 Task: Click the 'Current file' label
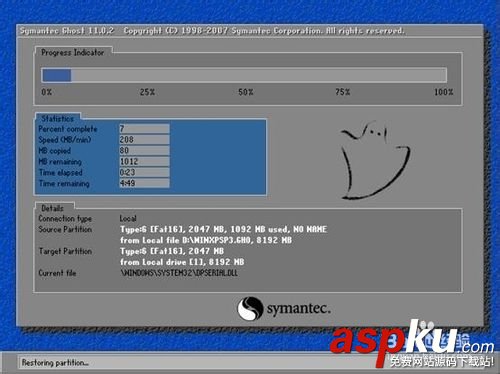57,273
